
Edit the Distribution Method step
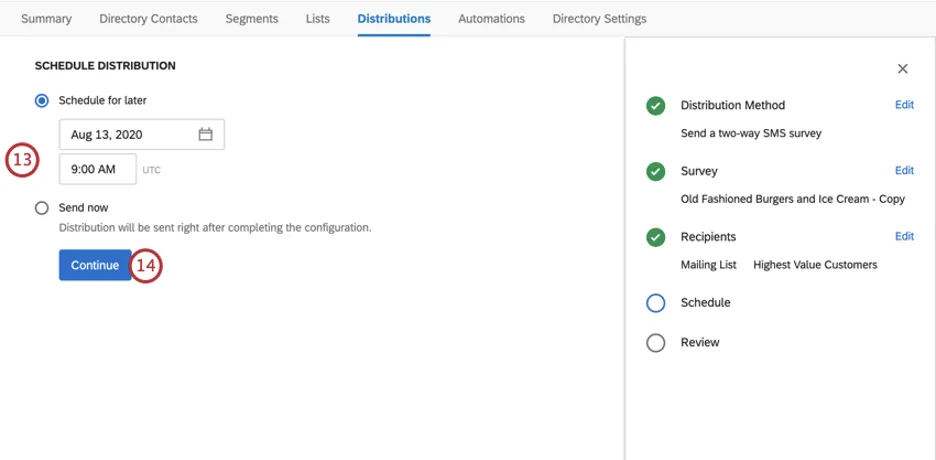click(x=904, y=105)
